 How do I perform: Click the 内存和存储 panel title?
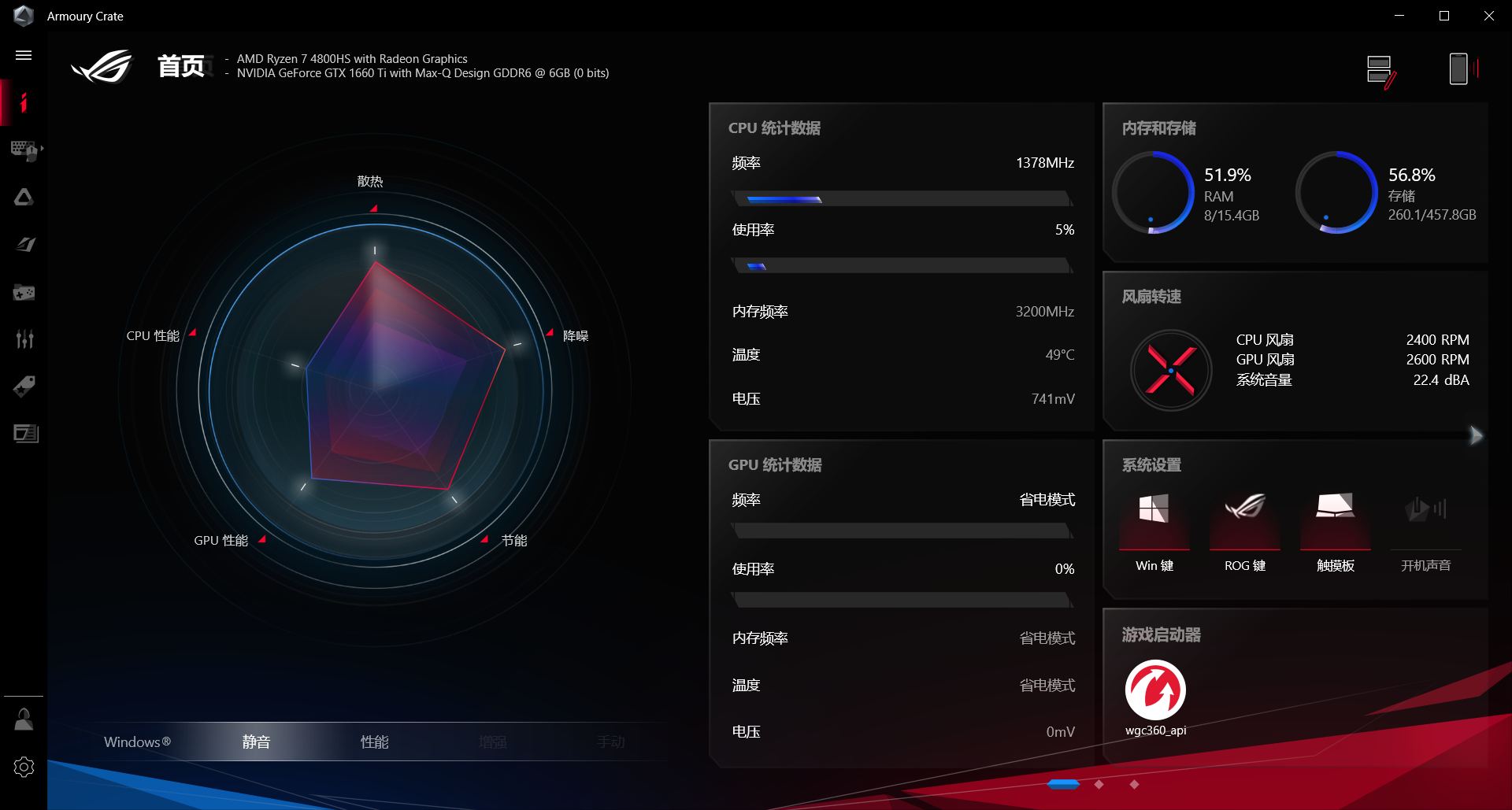pos(1159,128)
